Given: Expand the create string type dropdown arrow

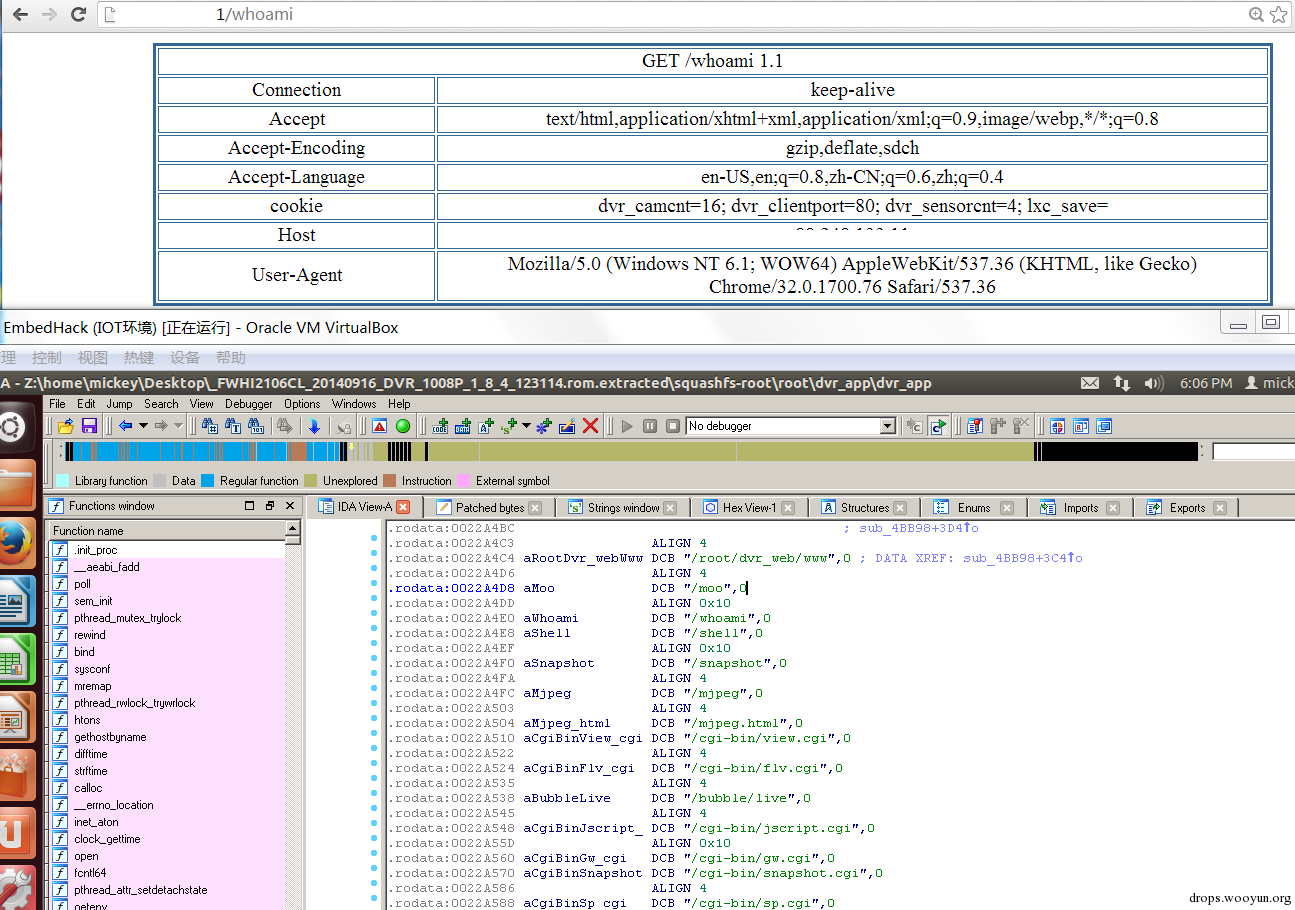Looking at the screenshot, I should (526, 426).
